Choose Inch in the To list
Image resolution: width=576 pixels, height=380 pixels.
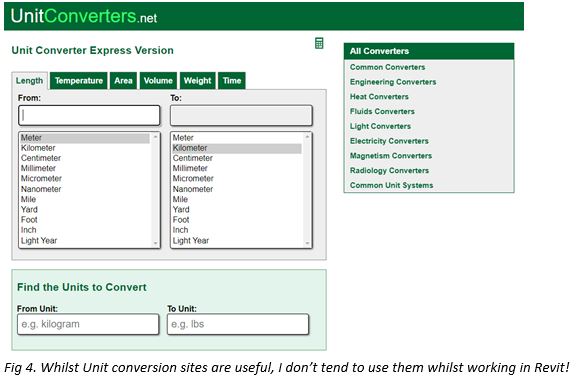[x=237, y=230]
